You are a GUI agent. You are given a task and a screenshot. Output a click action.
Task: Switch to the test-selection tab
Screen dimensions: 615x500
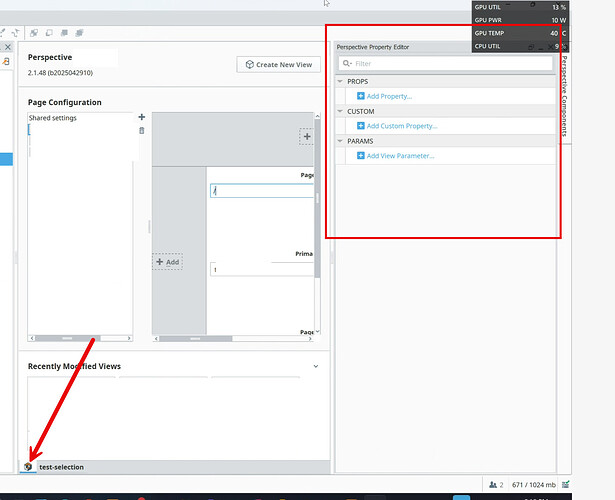[61, 467]
